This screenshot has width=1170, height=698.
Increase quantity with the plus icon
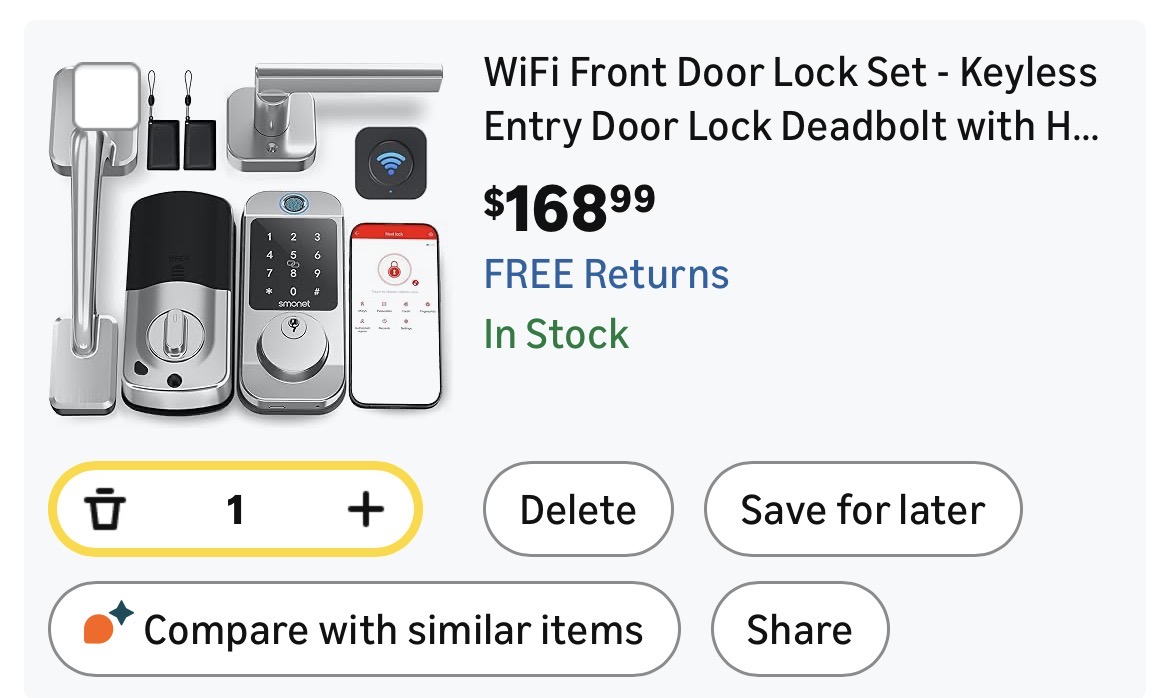365,511
